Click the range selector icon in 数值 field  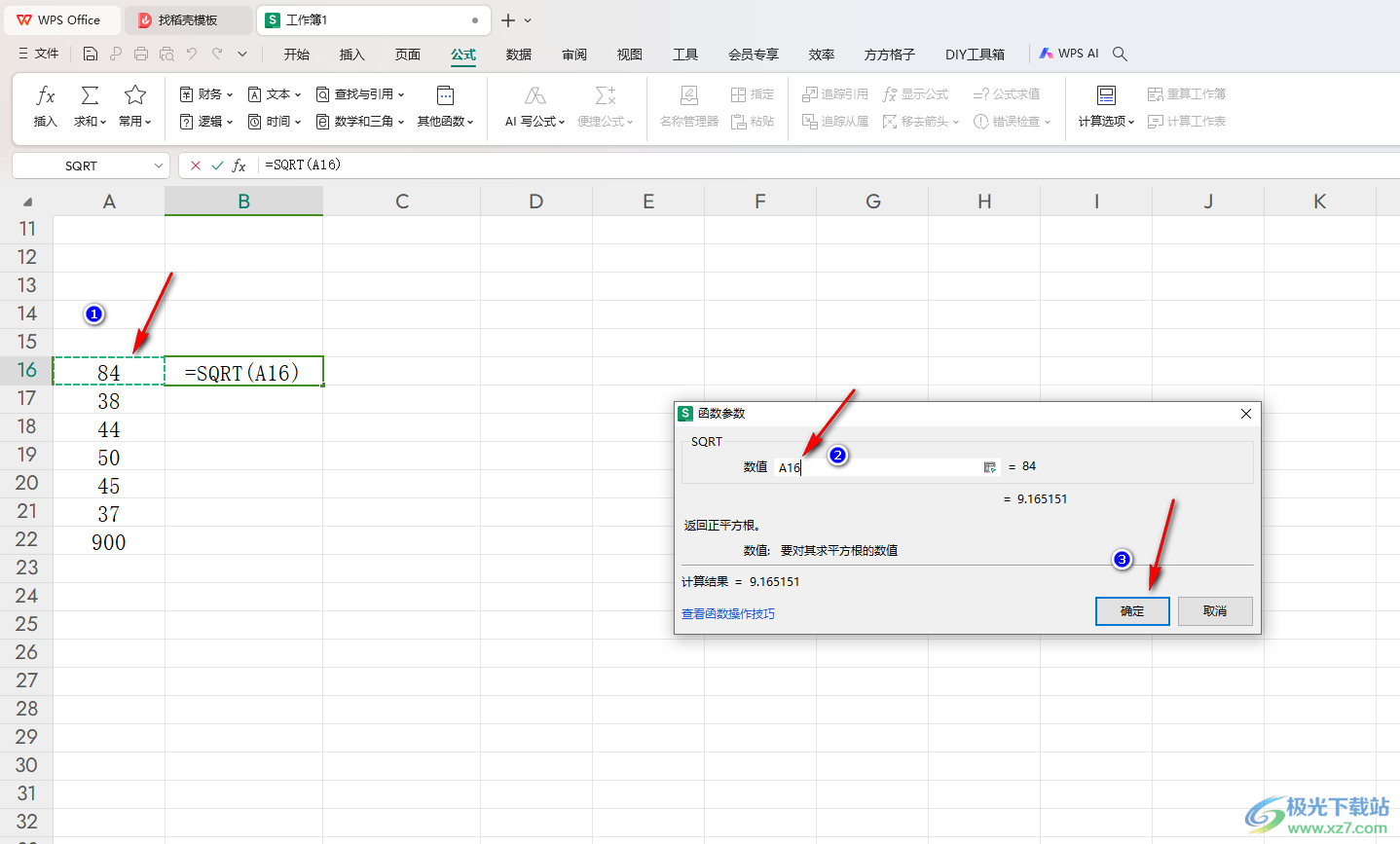pyautogui.click(x=989, y=467)
